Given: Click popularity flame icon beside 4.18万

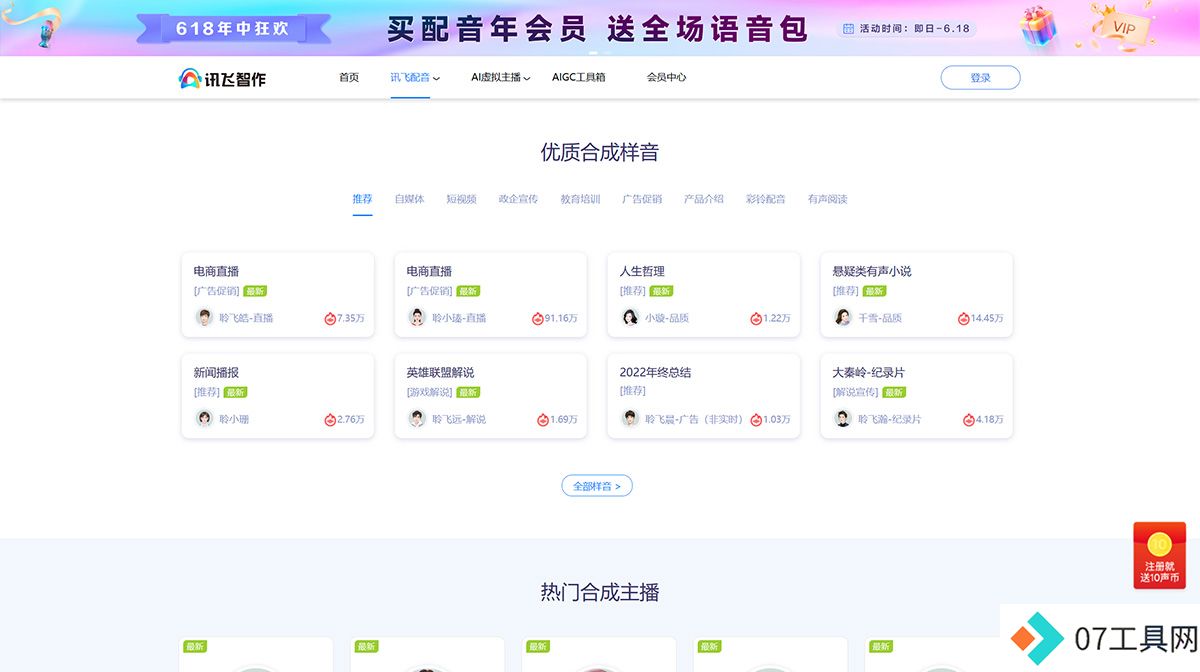Looking at the screenshot, I should (x=969, y=419).
